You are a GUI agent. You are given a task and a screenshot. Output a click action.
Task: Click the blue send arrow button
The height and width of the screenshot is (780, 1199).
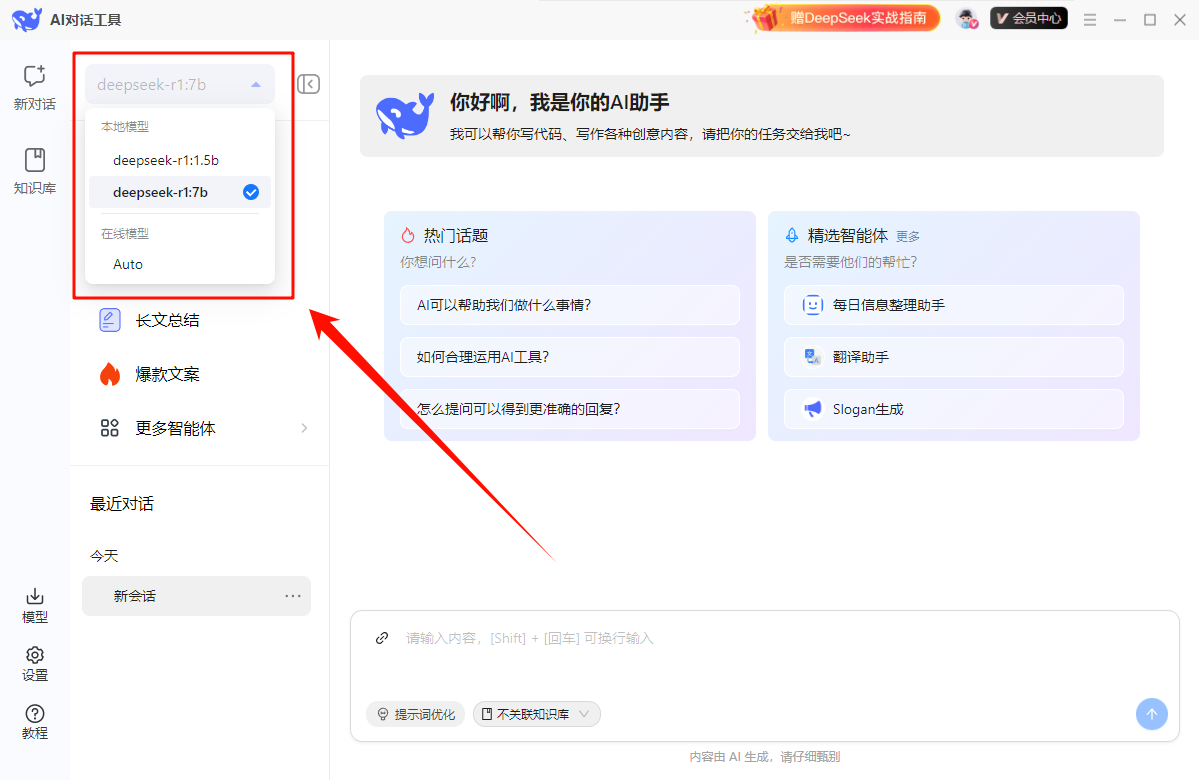[x=1151, y=714]
